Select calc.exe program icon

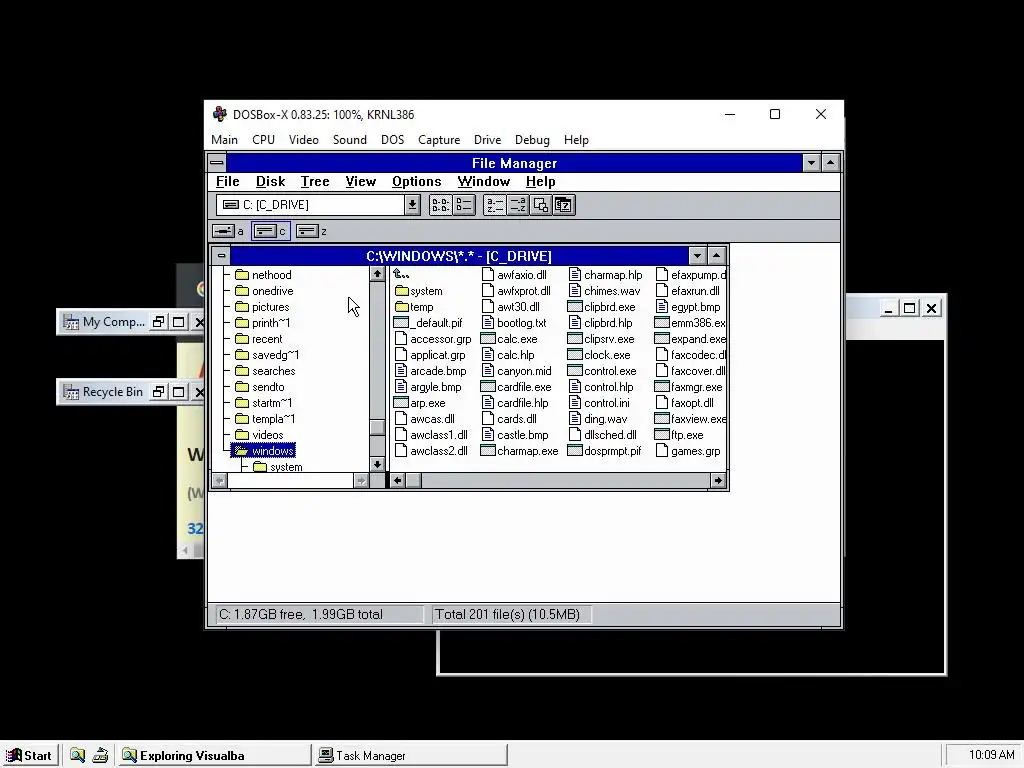[509, 339]
